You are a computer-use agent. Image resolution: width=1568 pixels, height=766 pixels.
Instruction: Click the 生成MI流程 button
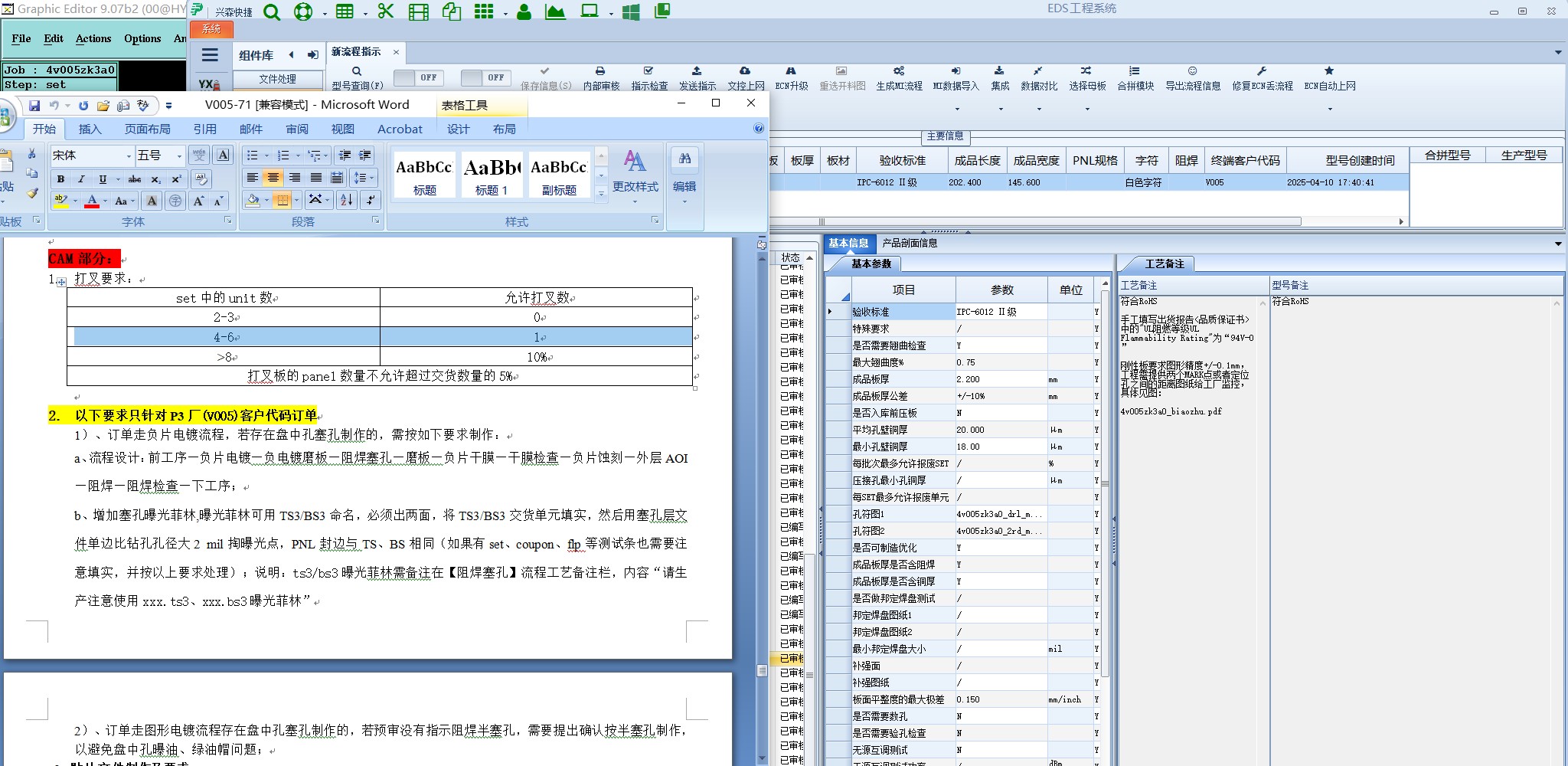click(900, 78)
